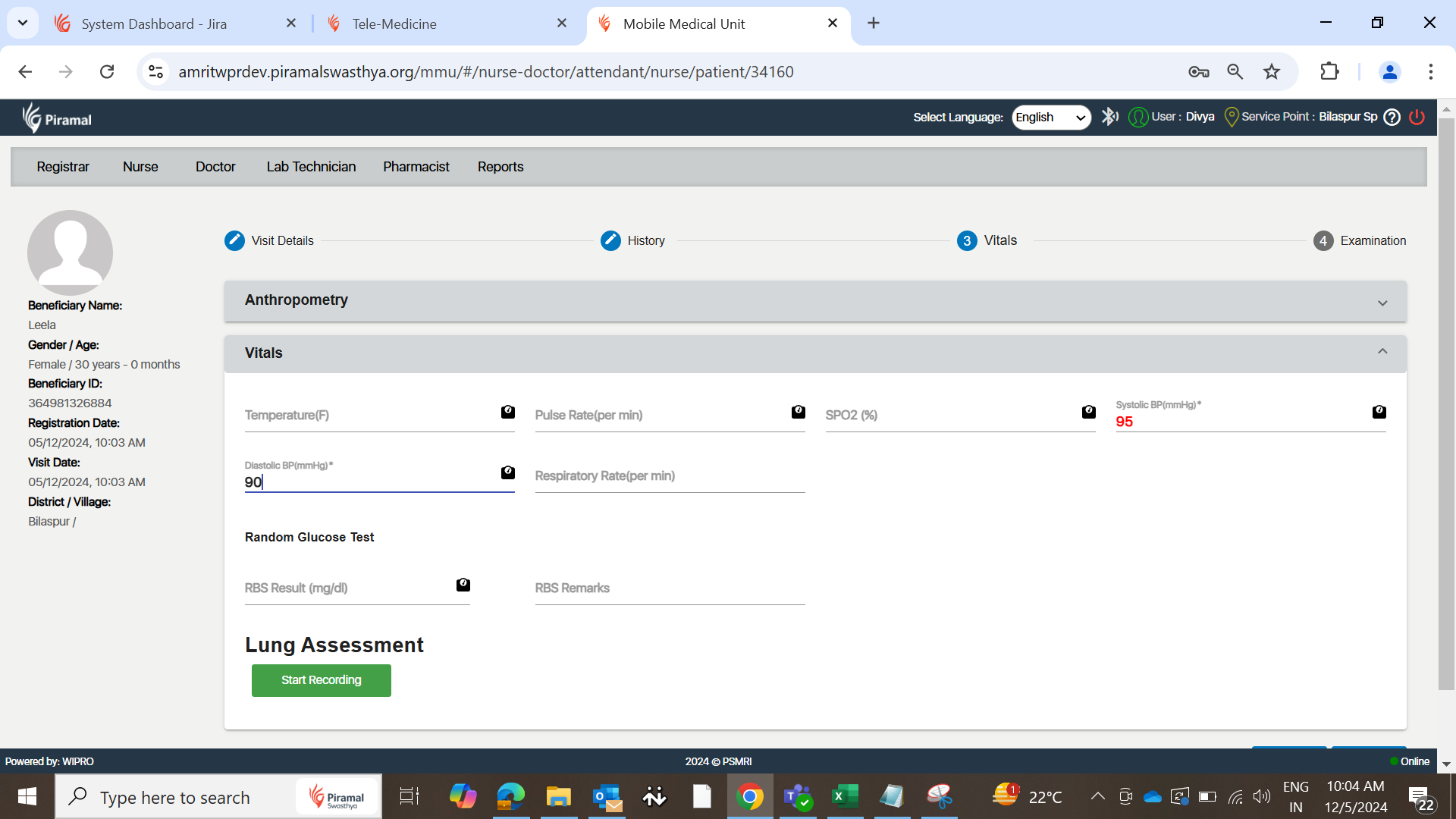
Task: Open the notifications center icon
Action: (x=1421, y=798)
